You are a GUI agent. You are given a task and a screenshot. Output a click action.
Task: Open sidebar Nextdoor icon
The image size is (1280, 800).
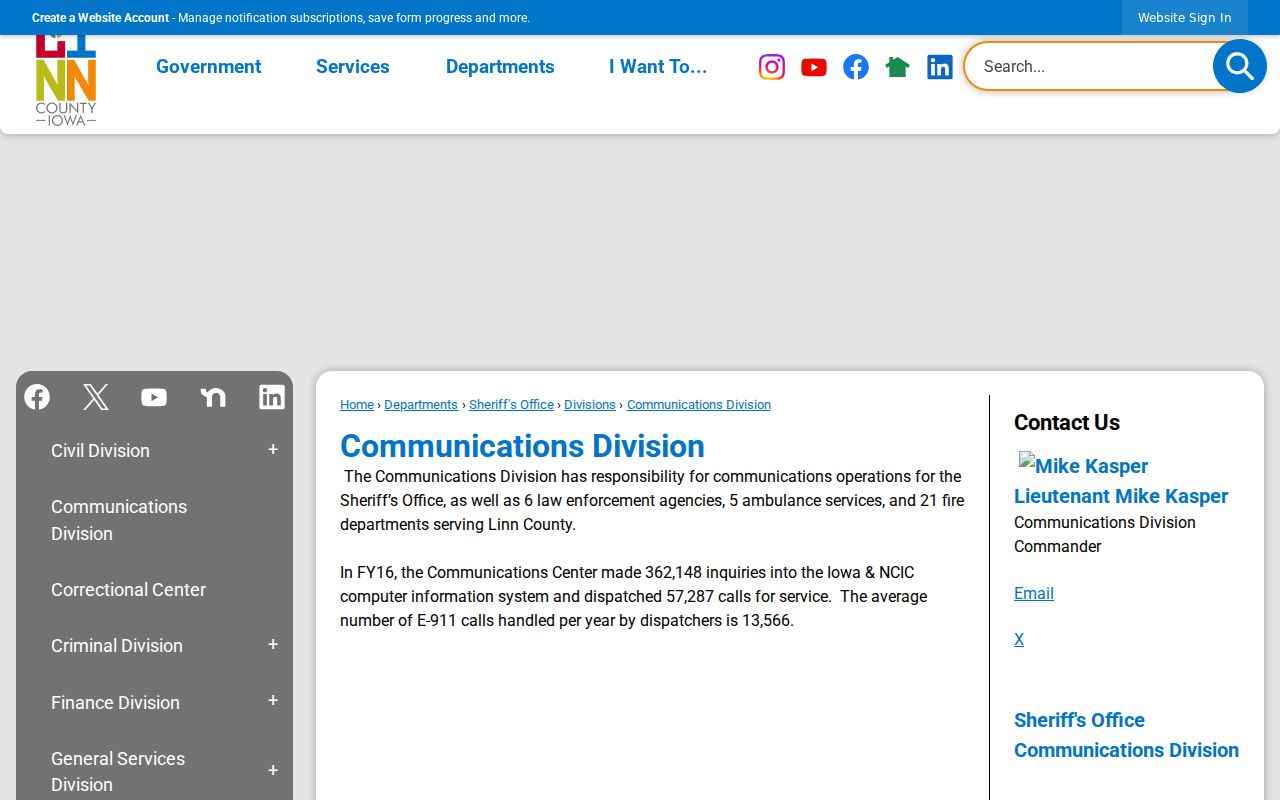point(213,397)
